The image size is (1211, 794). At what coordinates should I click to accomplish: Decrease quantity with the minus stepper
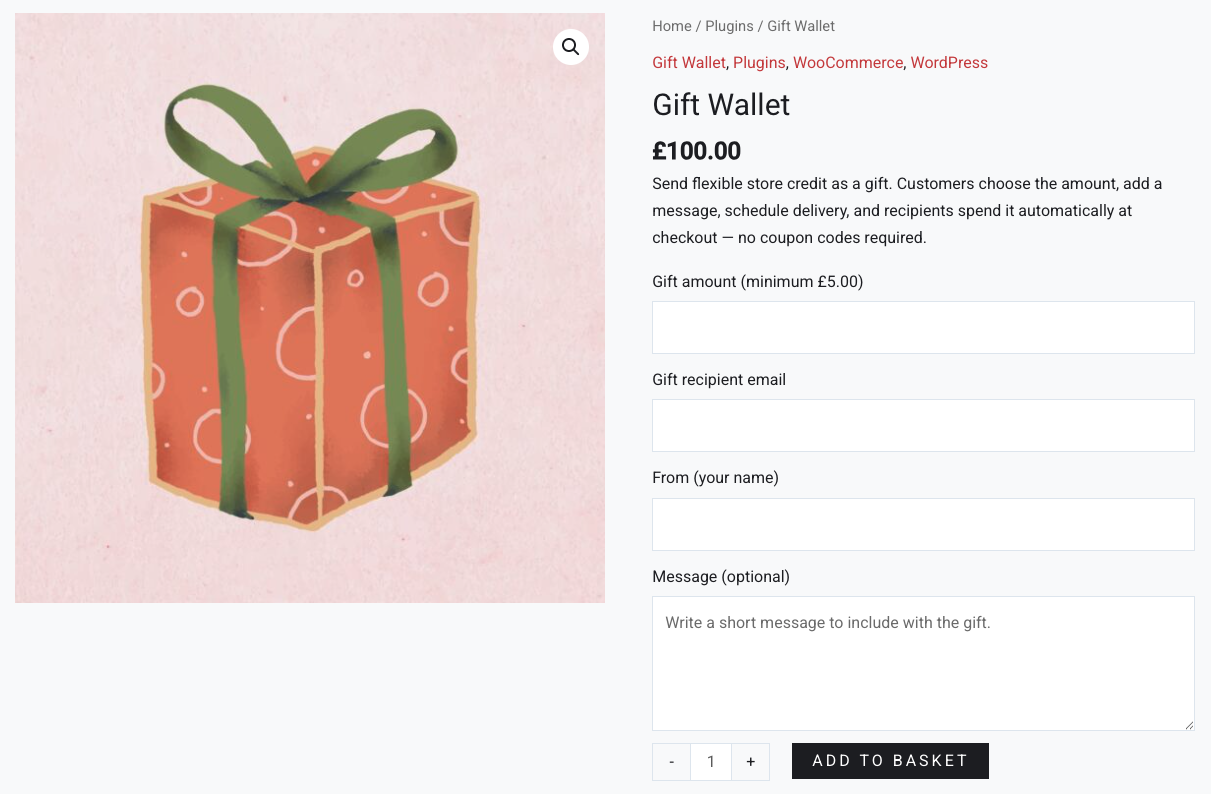coord(671,761)
